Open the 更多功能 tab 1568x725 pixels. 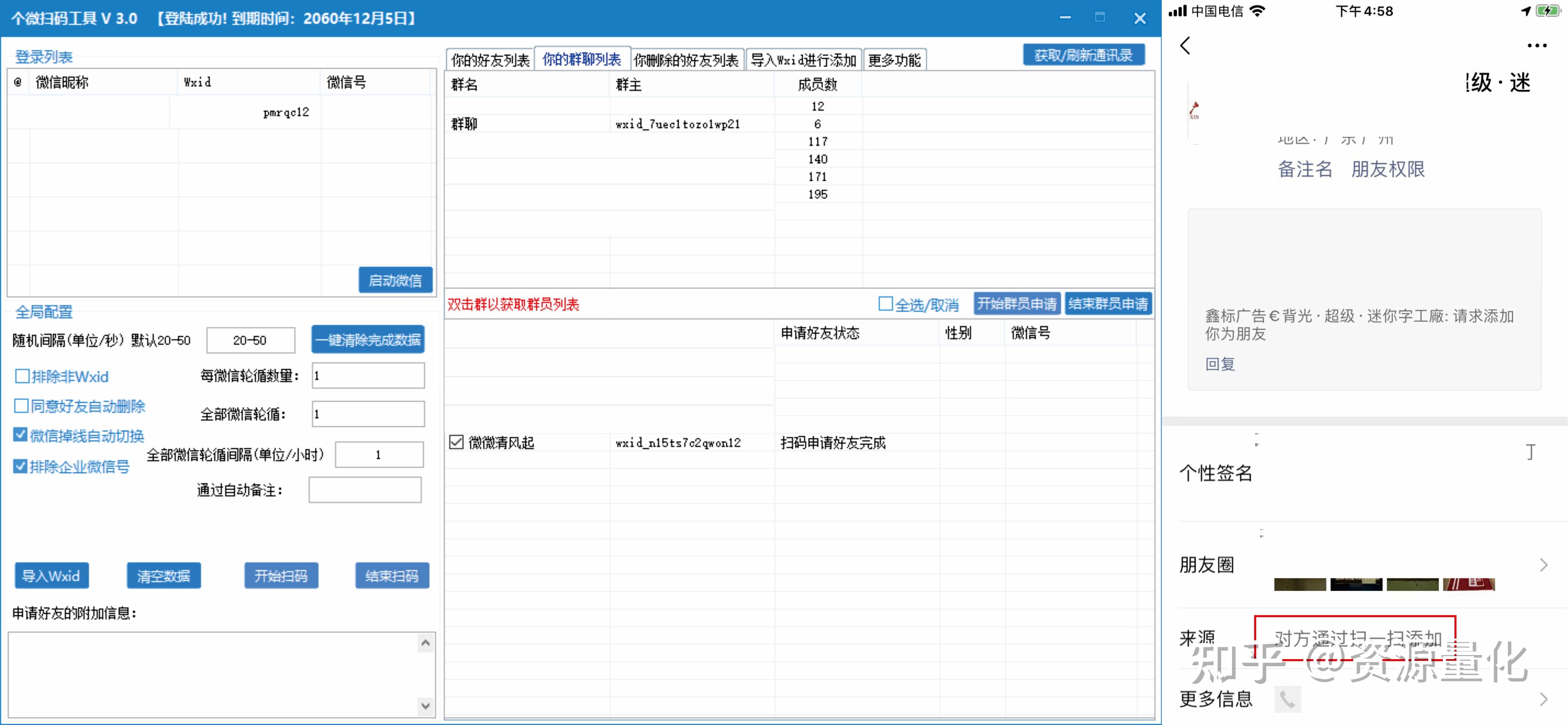[894, 60]
